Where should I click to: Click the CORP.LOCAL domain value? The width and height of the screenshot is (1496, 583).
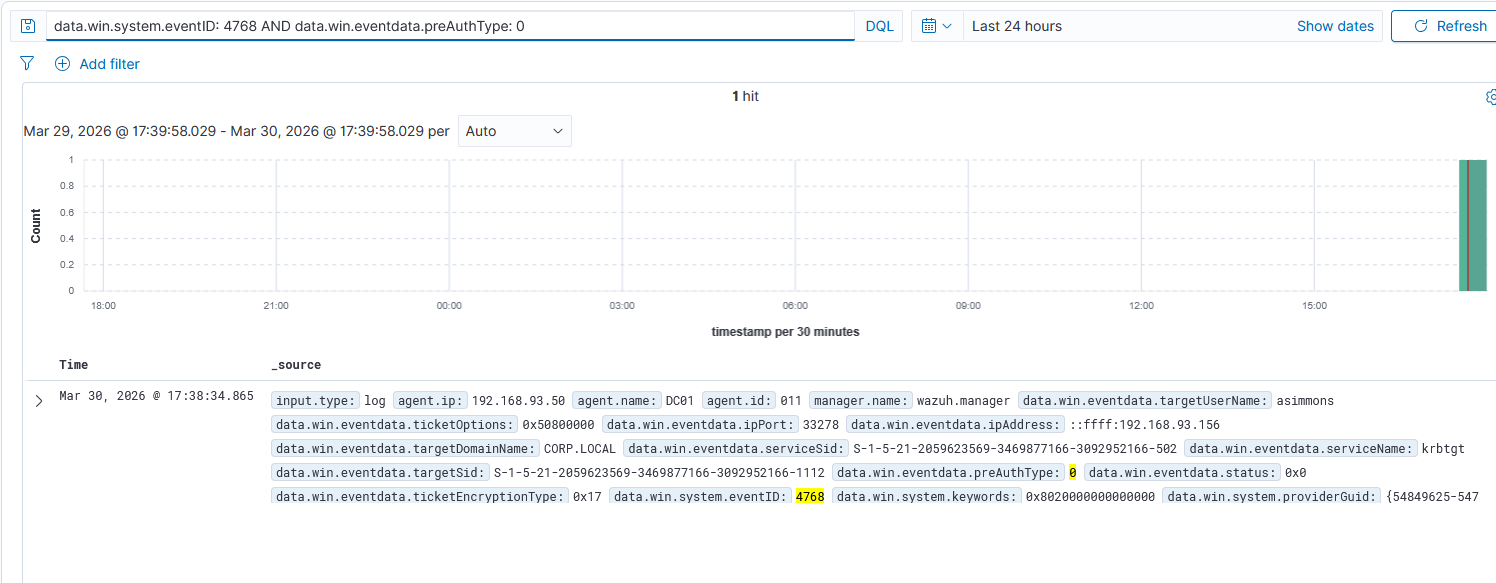point(579,449)
